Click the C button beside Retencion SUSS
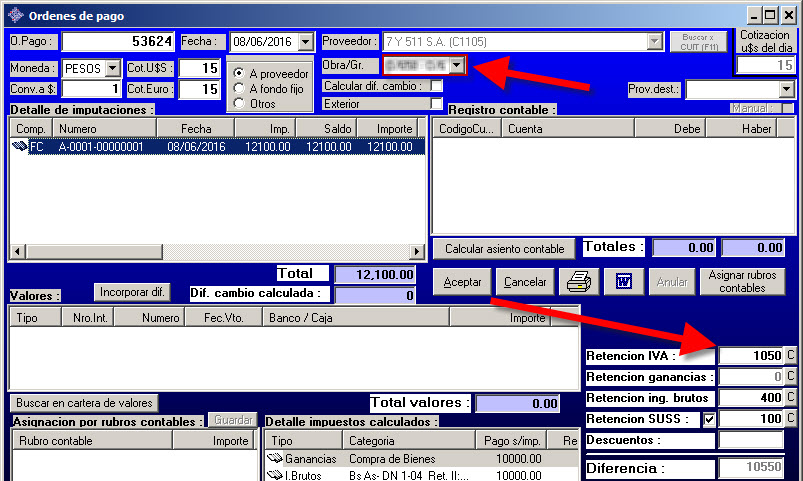The width and height of the screenshot is (803, 481). point(790,419)
